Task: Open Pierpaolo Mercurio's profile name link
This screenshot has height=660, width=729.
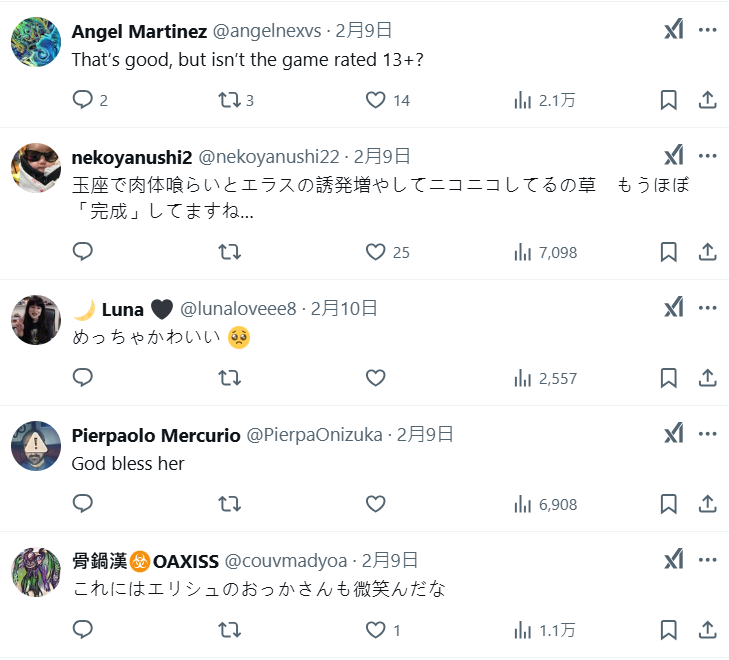Action: tap(156, 435)
